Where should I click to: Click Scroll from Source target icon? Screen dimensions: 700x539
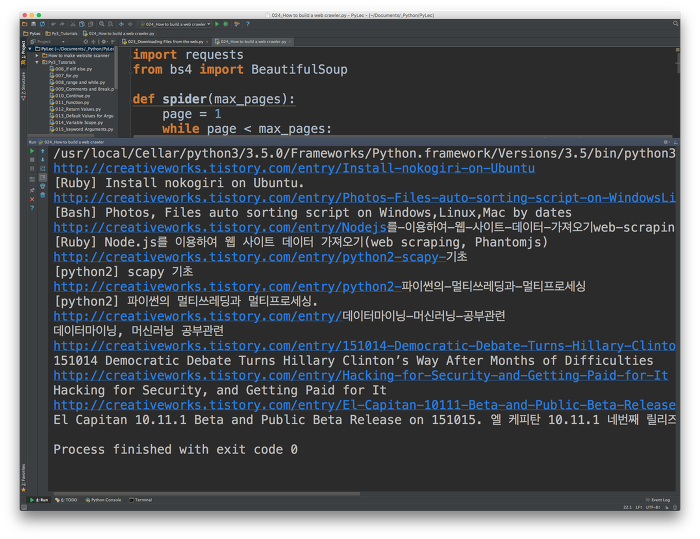click(x=86, y=42)
